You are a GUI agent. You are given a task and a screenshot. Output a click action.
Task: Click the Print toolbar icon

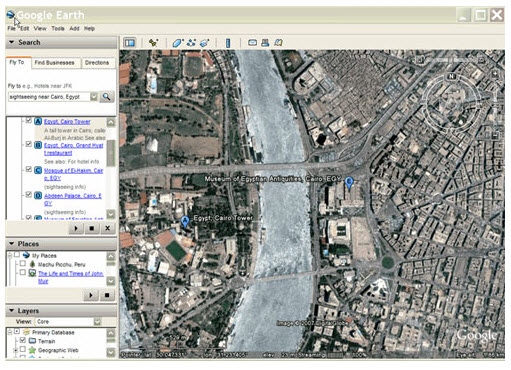coord(265,43)
